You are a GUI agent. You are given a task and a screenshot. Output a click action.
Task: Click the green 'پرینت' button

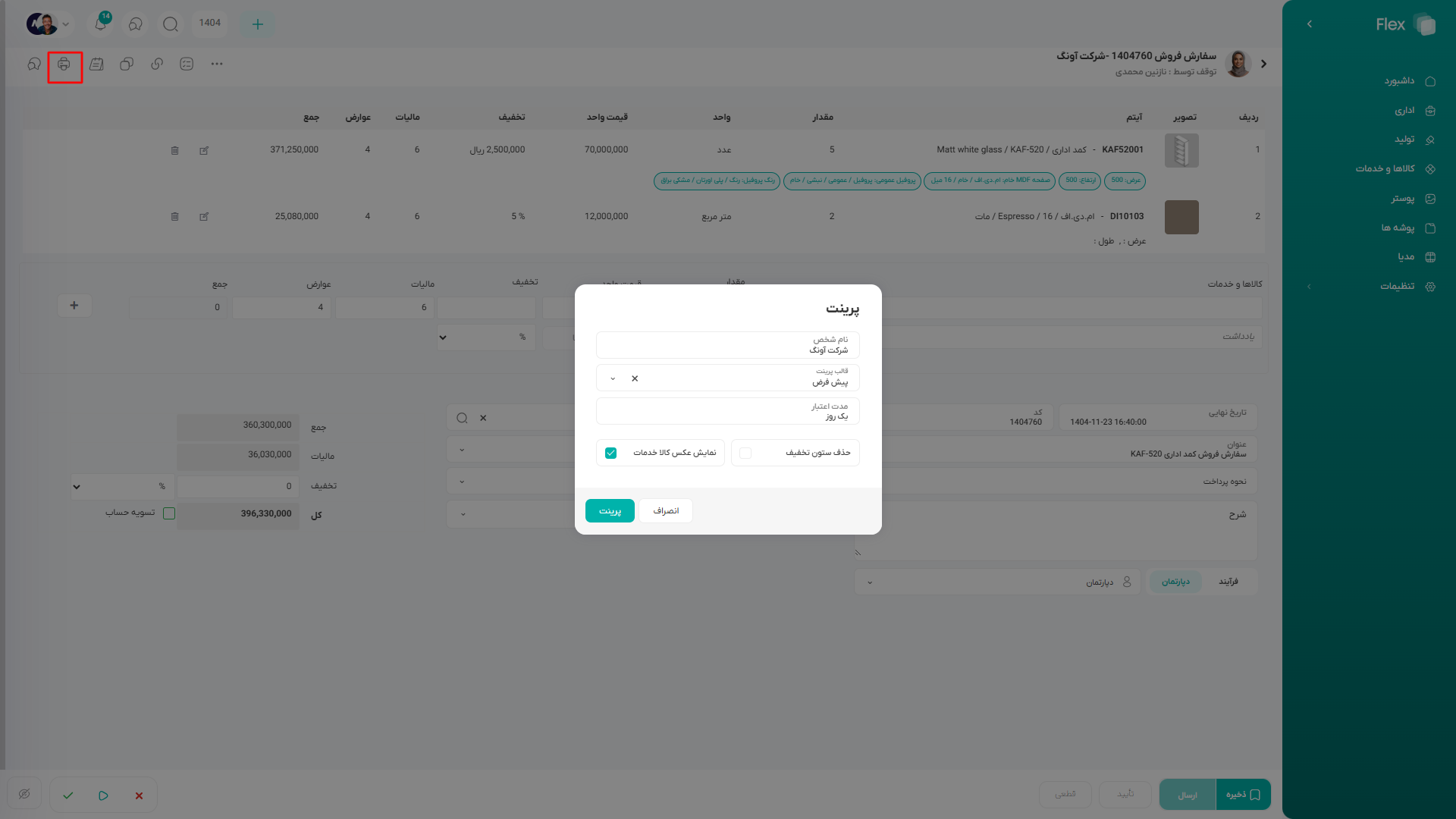[x=610, y=511]
